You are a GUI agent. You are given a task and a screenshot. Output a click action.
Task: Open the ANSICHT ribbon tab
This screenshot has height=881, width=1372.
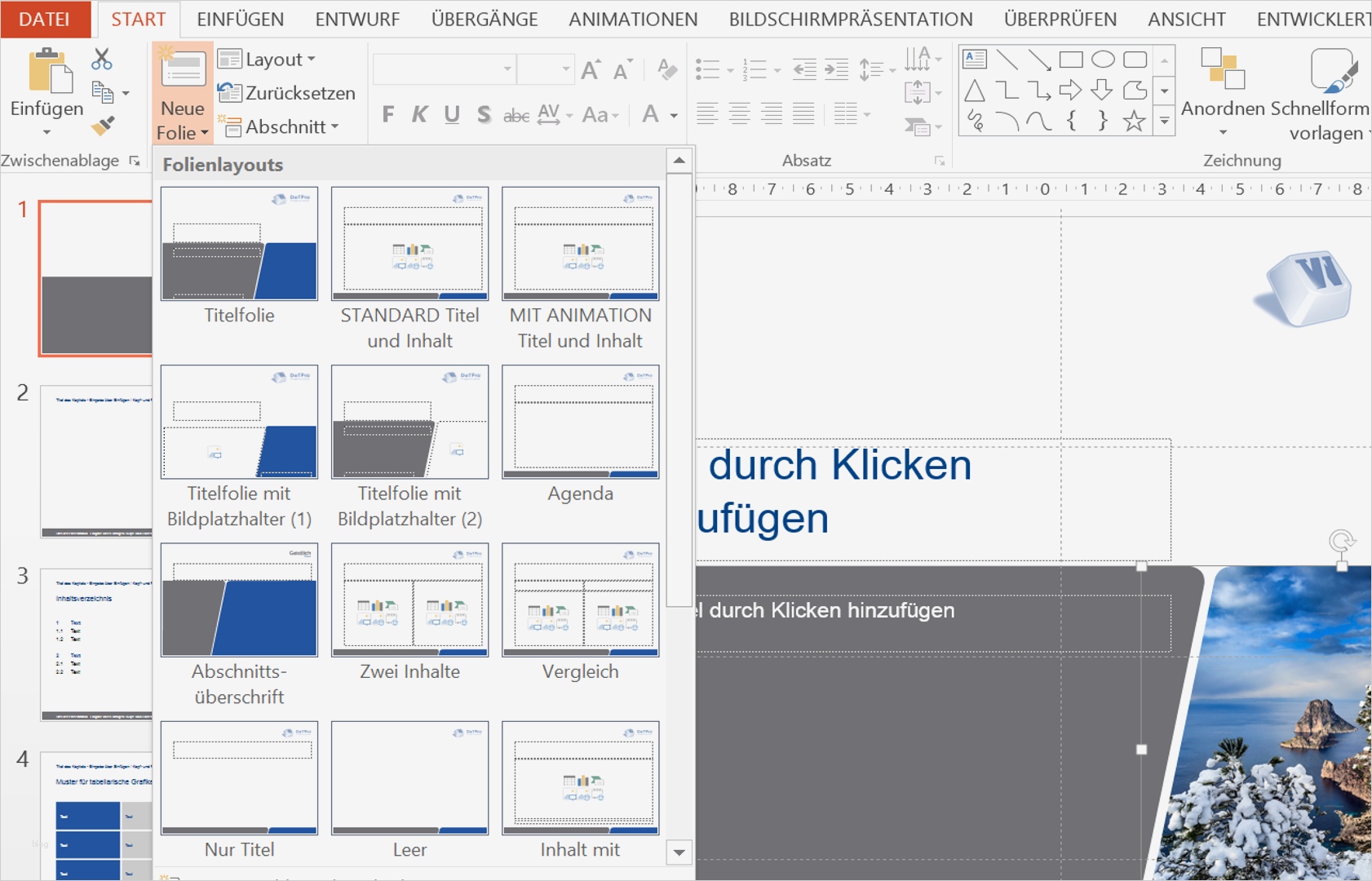1188,19
